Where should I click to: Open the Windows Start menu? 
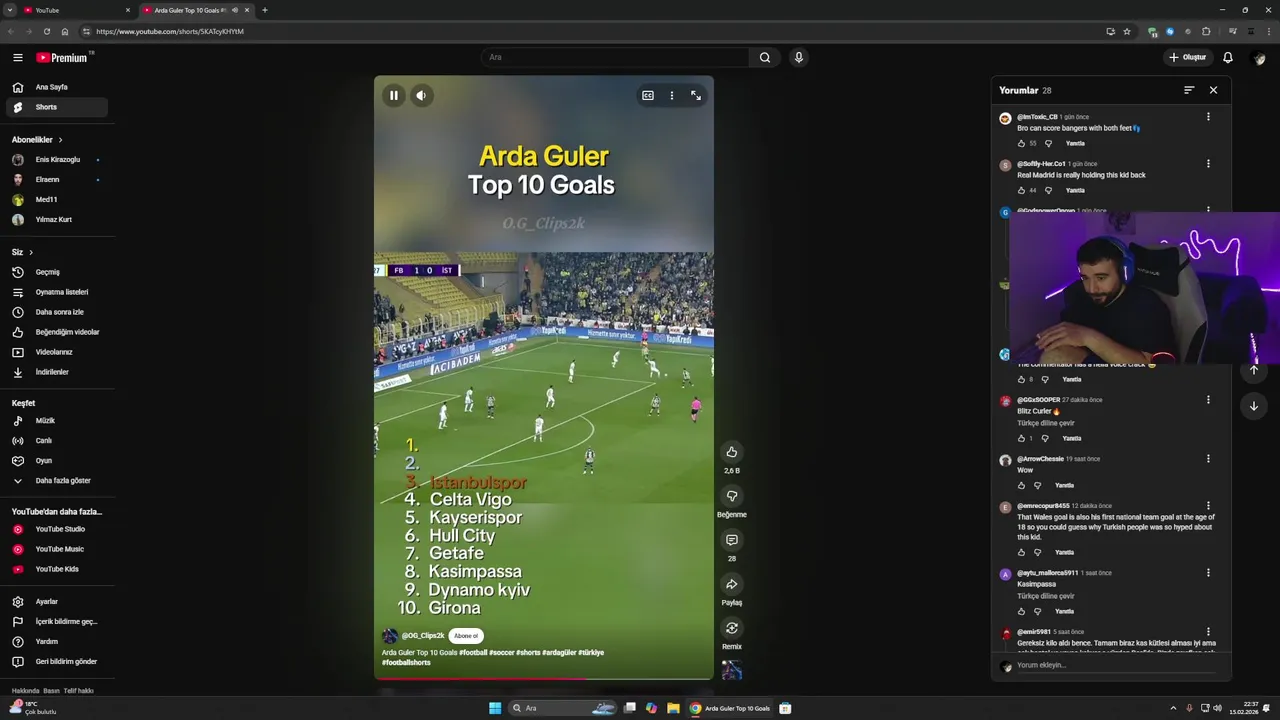click(x=495, y=708)
